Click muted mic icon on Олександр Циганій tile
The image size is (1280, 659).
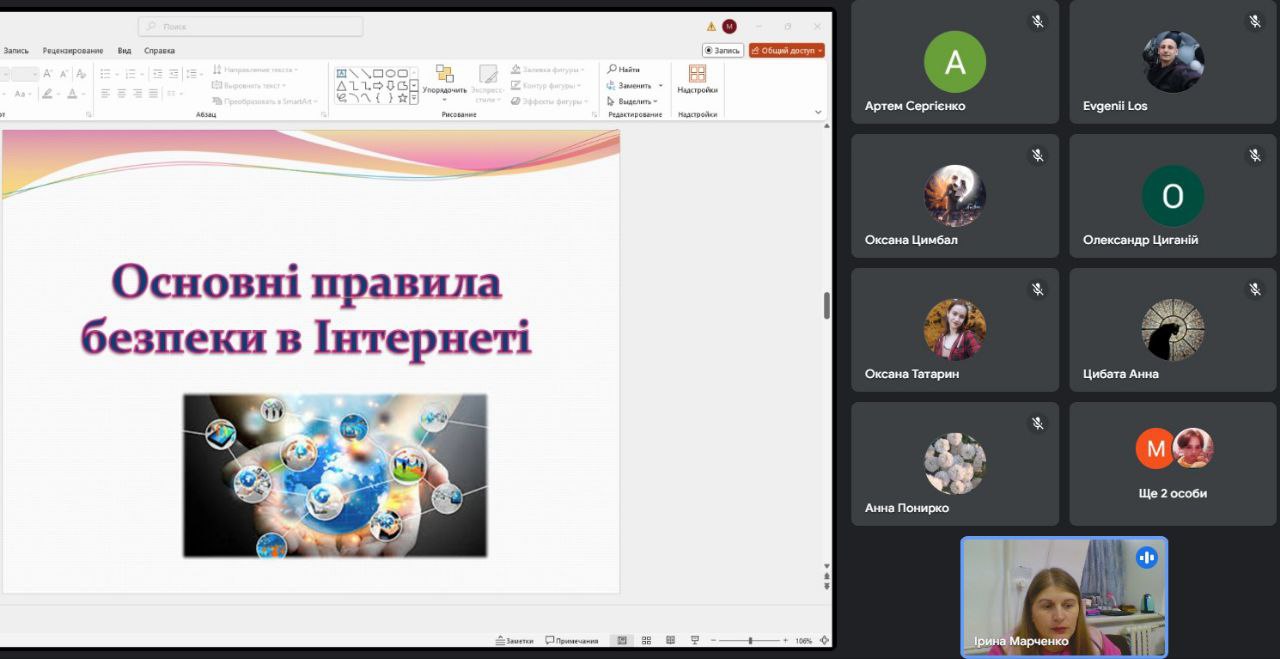click(1255, 155)
